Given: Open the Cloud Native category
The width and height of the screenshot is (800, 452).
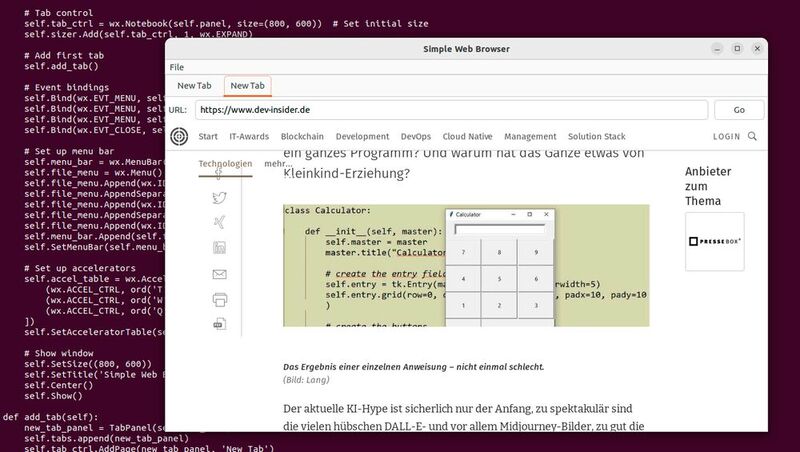Looking at the screenshot, I should [x=467, y=136].
